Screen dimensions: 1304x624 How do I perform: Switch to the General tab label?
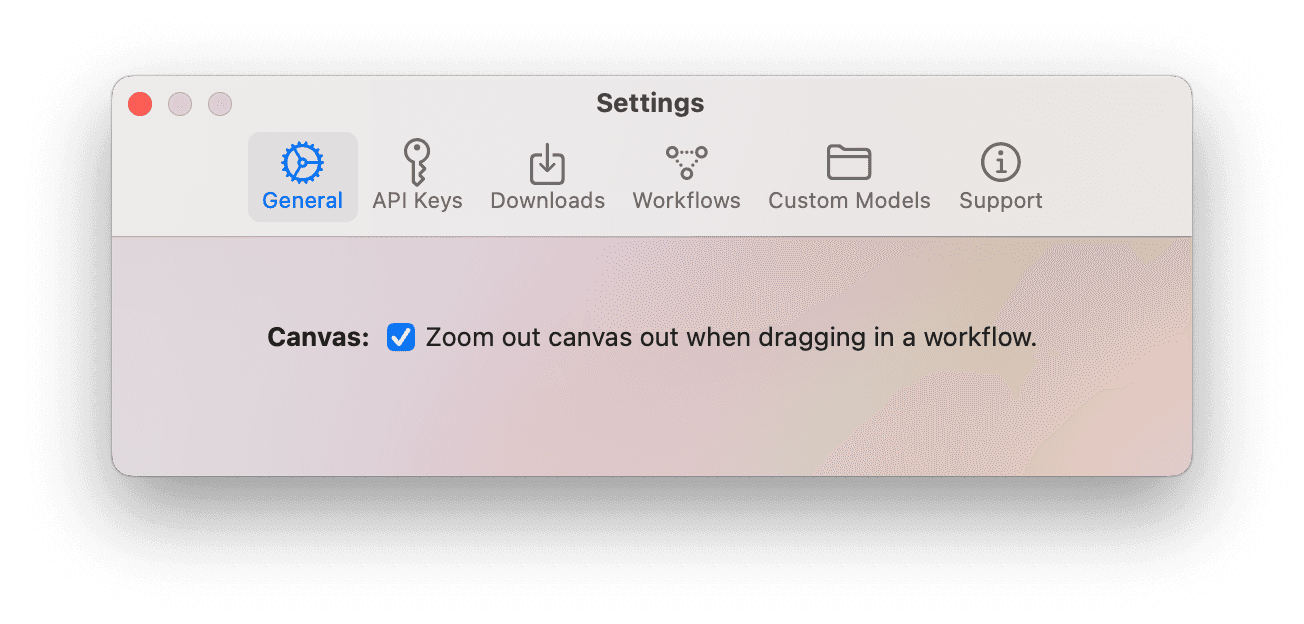point(302,200)
